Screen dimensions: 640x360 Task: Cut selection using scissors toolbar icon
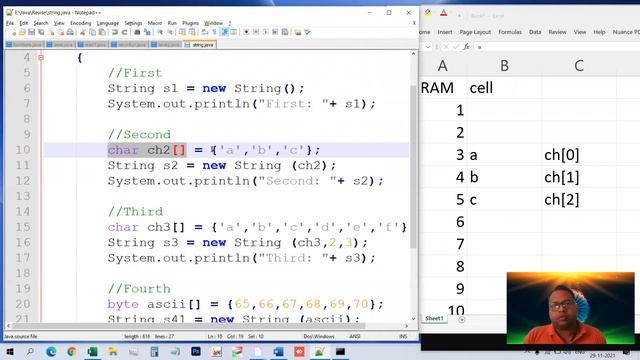point(83,32)
